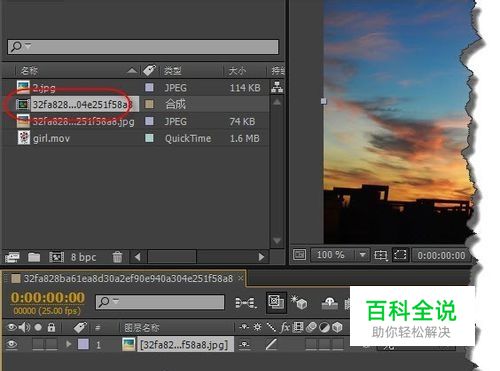This screenshot has height=371, width=500.
Task: Click the name column sort arrow
Action: (x=132, y=70)
